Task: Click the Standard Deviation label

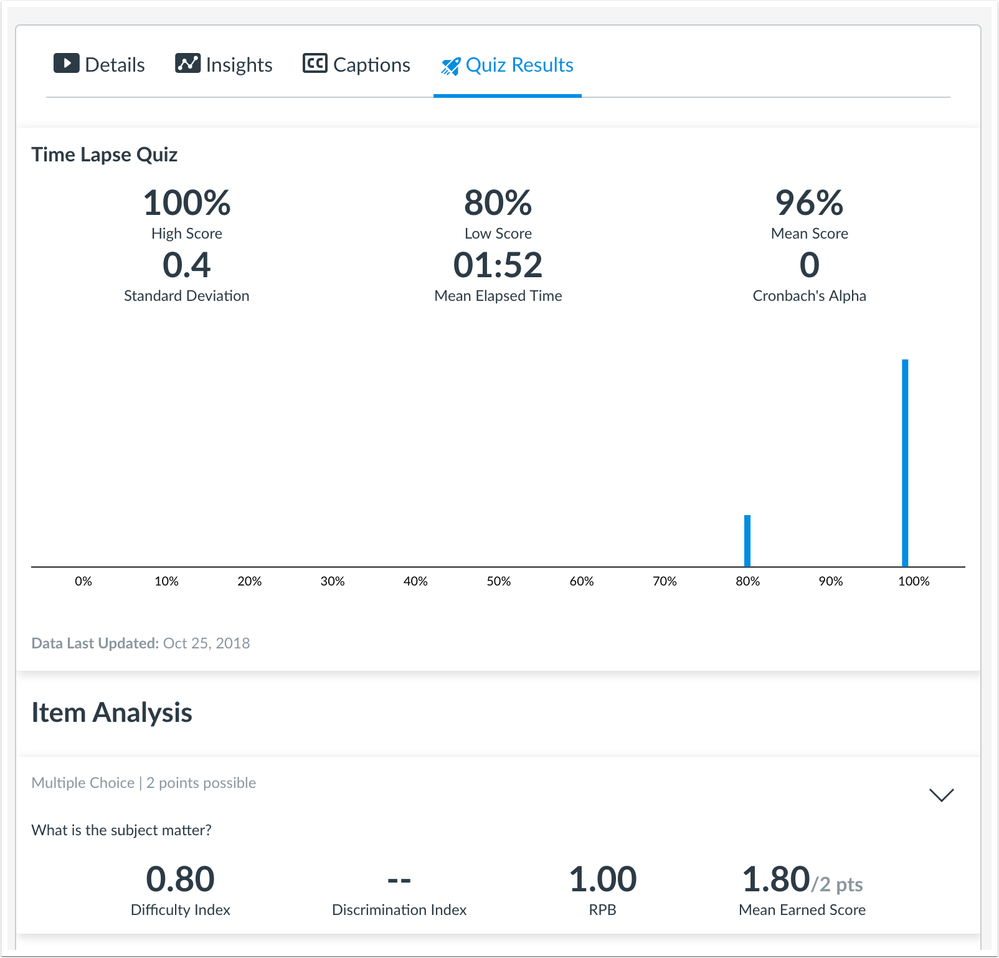Action: click(187, 296)
